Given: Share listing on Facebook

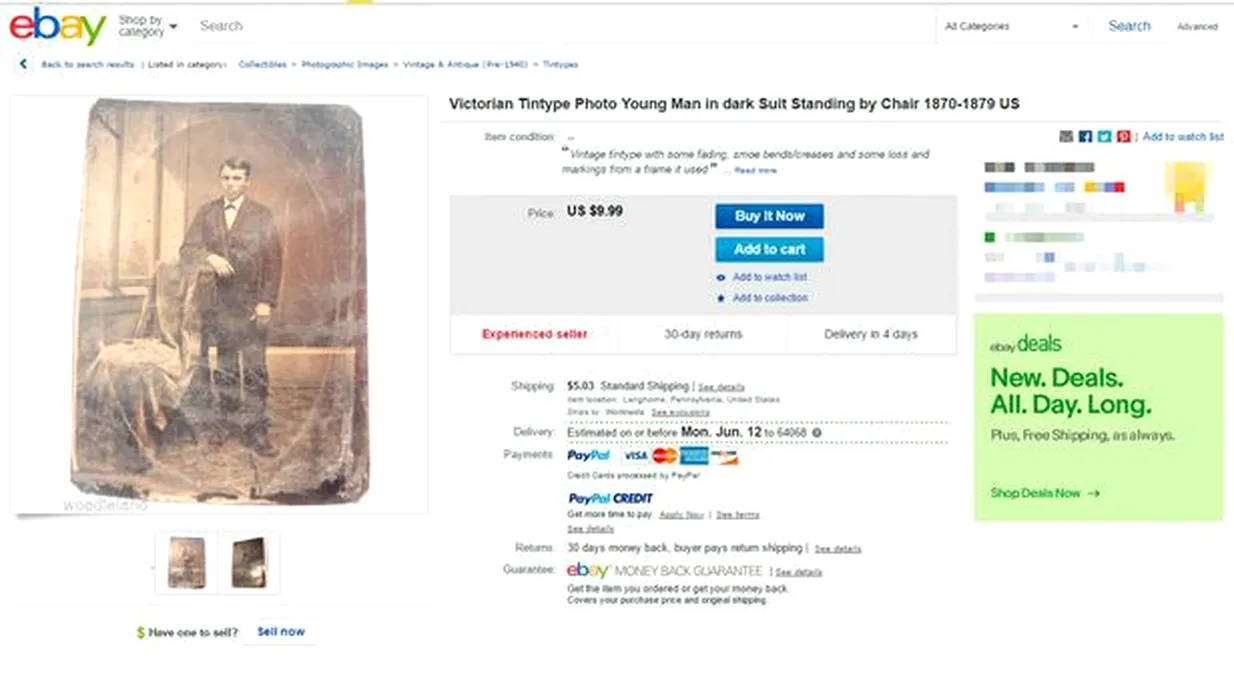Looking at the screenshot, I should pyautogui.click(x=1085, y=136).
